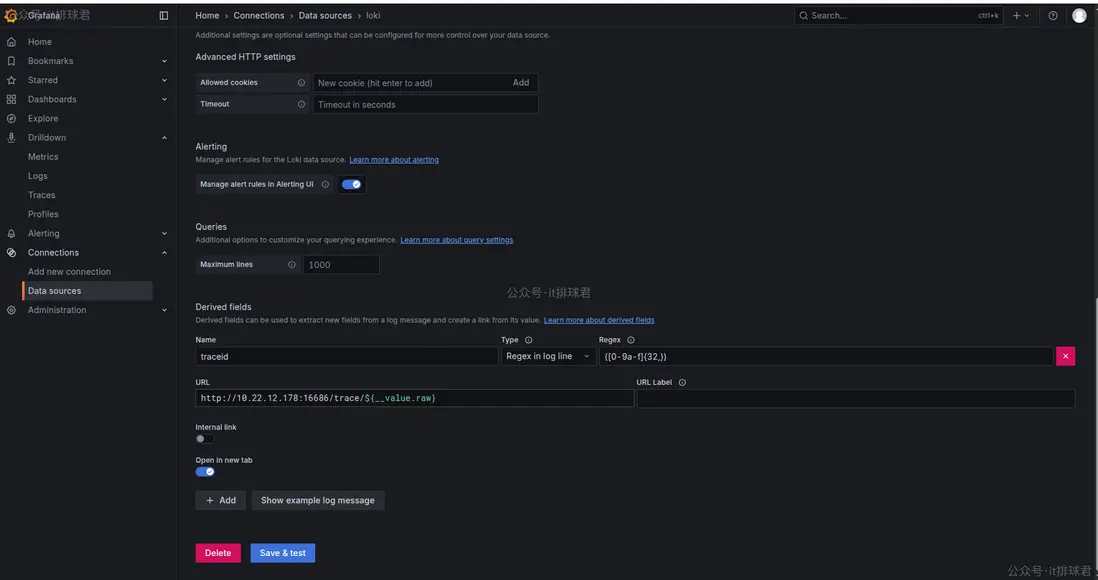The height and width of the screenshot is (580, 1098).
Task: Expand the Starred sidebar section
Action: pyautogui.click(x=165, y=81)
